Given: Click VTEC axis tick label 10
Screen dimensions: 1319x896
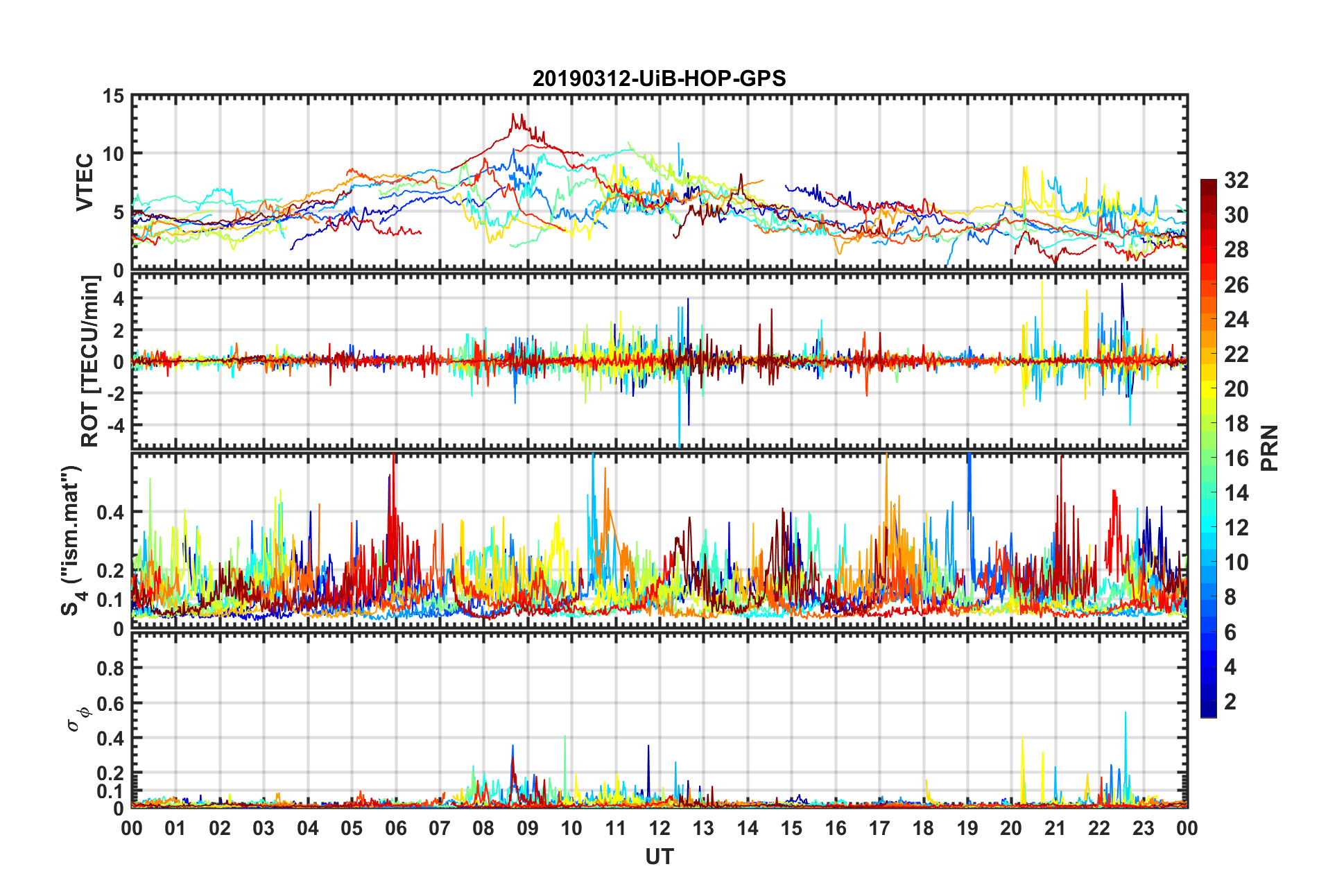Looking at the screenshot, I should (x=113, y=154).
